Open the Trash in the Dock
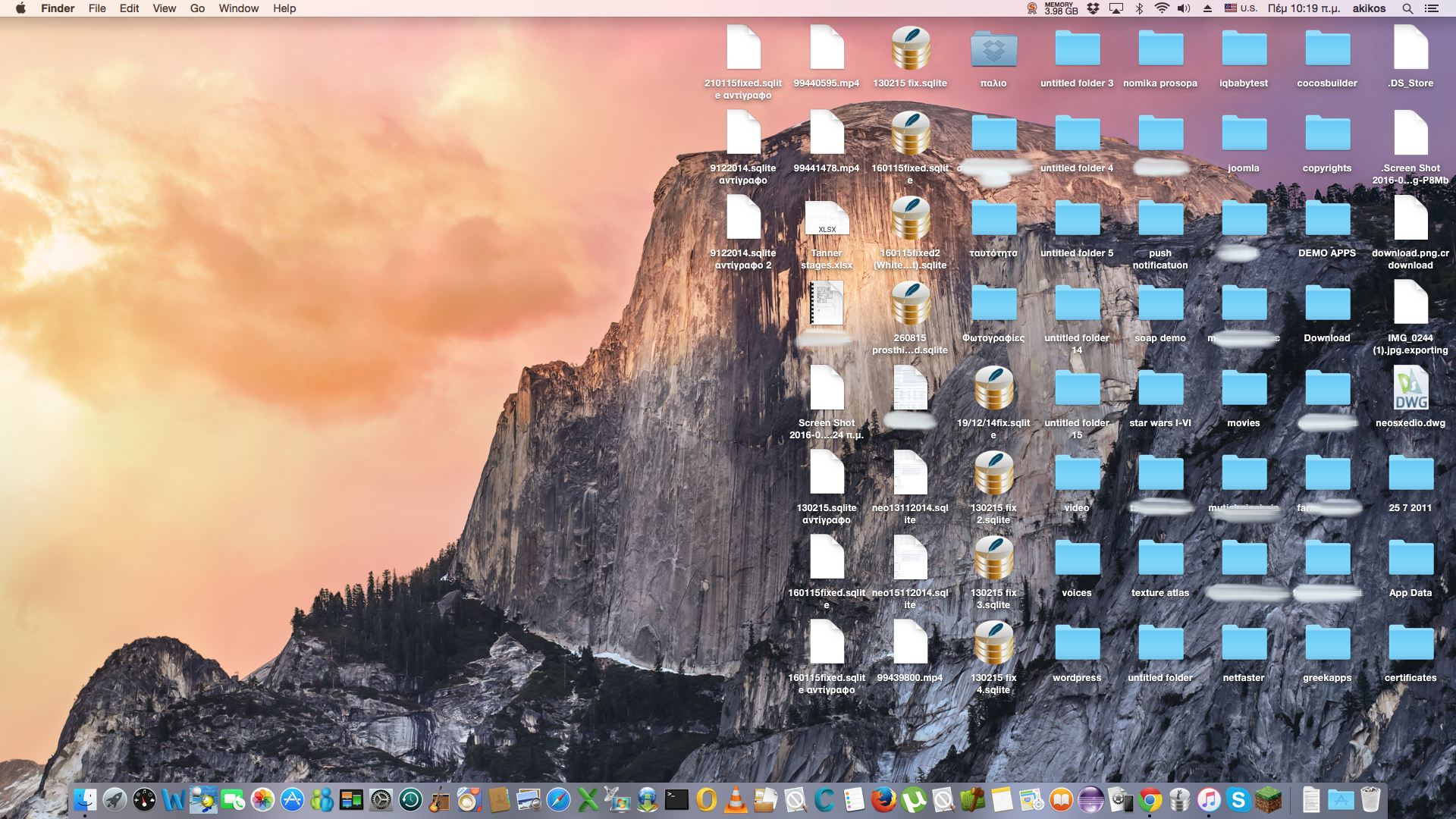The width and height of the screenshot is (1456, 819). pyautogui.click(x=1370, y=799)
